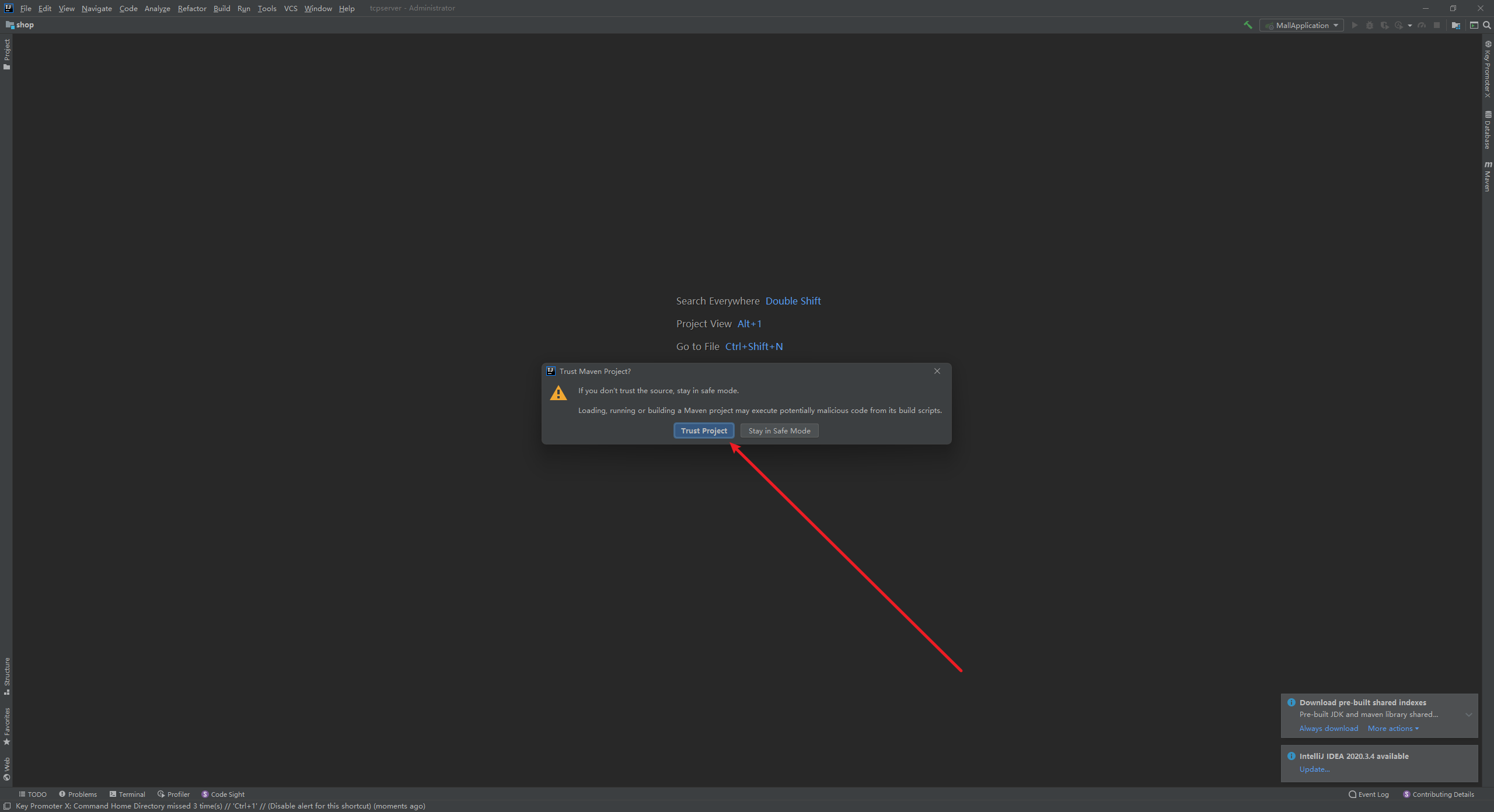Open Project Structure icon in toolbar
Viewport: 1494px width, 812px height.
1456,25
